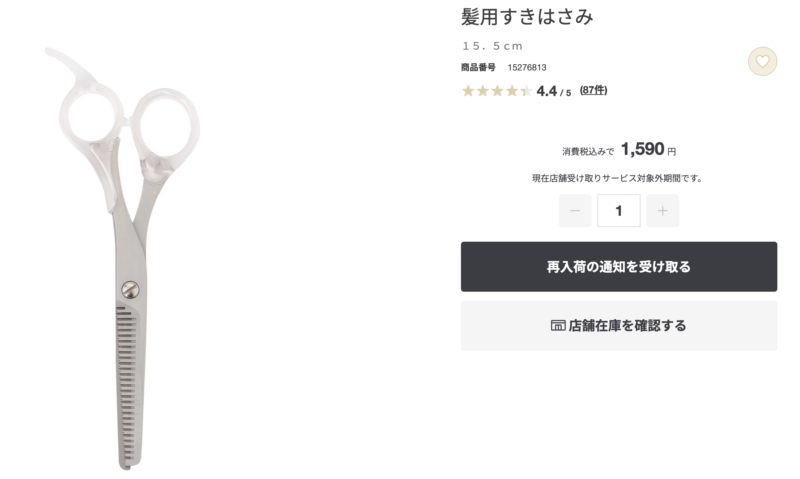Click 店舗在庫を確認する button

[x=619, y=325]
